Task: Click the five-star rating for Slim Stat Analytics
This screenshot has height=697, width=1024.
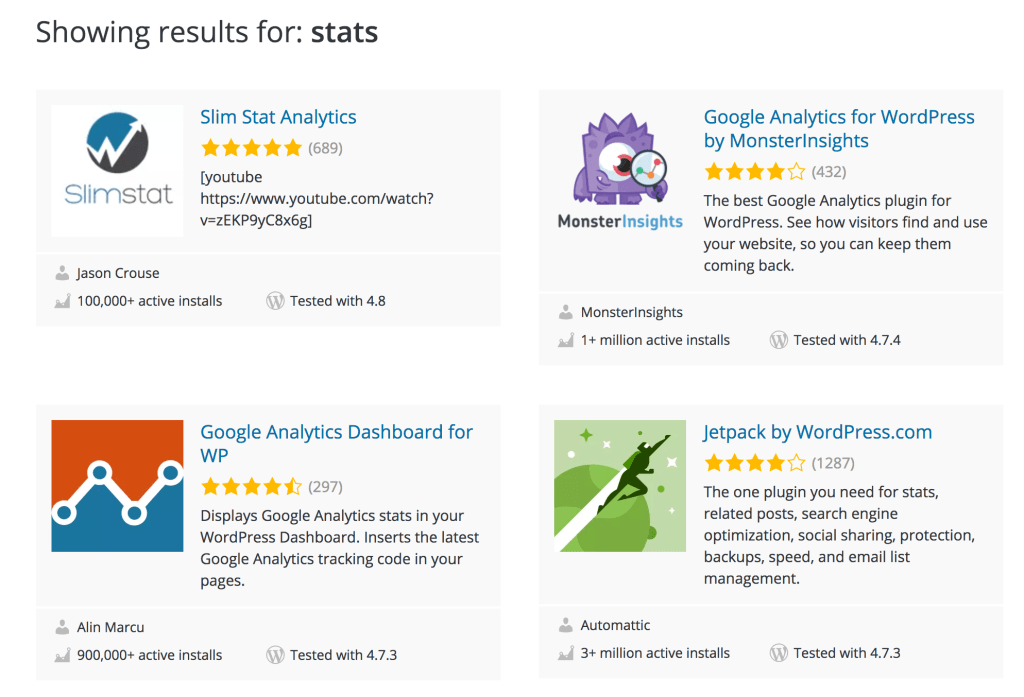Action: [252, 147]
